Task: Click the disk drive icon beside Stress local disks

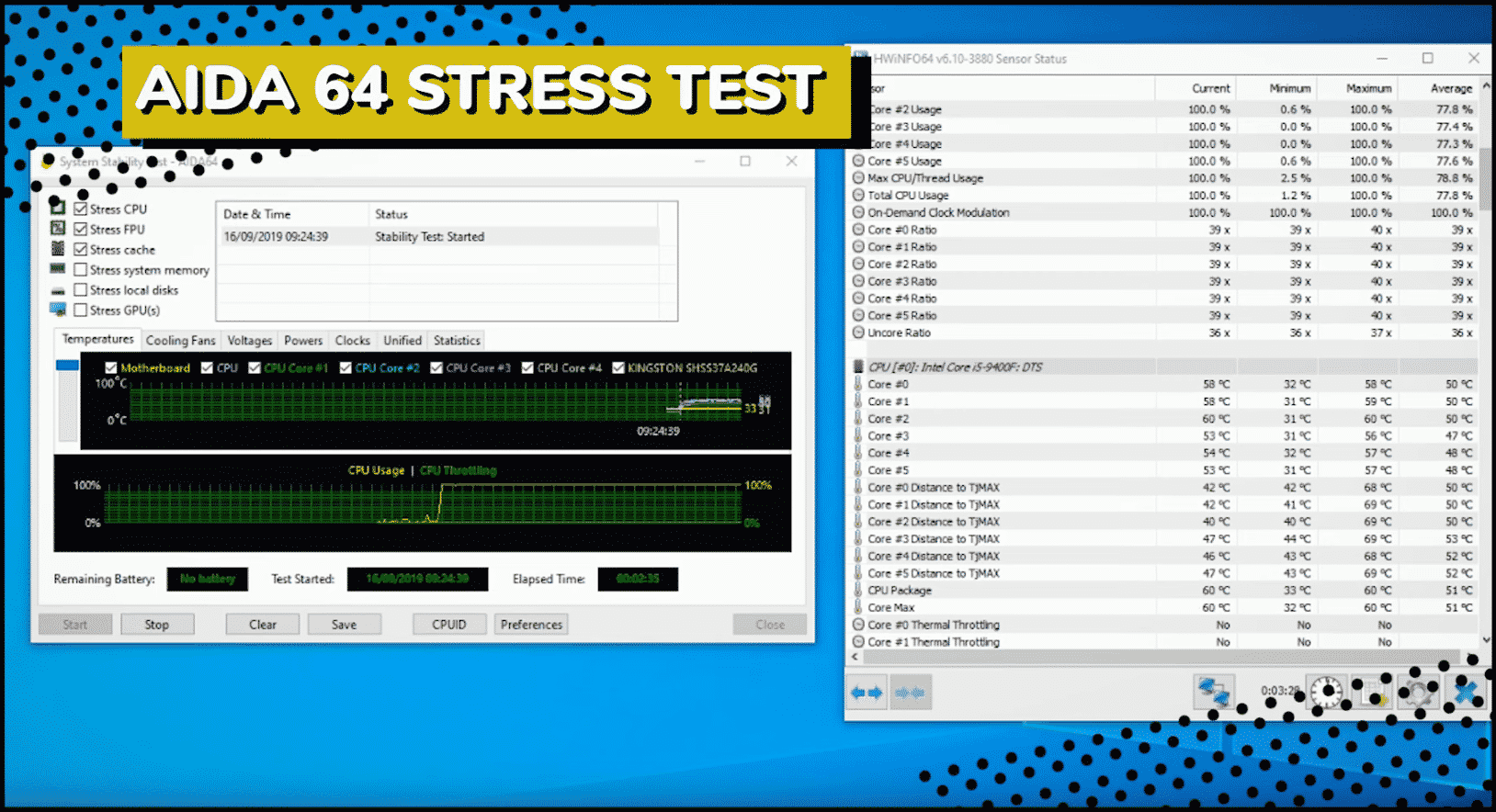Action: tap(57, 290)
